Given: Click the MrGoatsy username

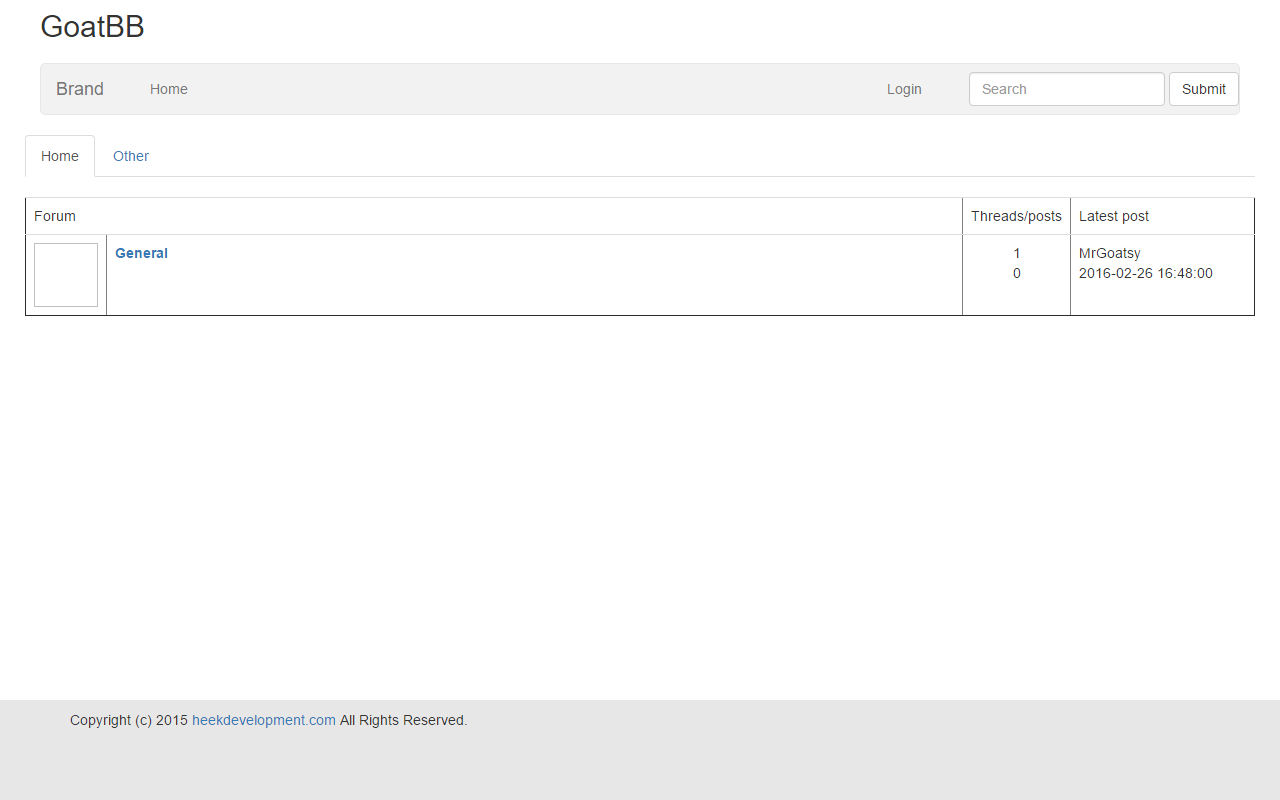Looking at the screenshot, I should coord(1109,253).
